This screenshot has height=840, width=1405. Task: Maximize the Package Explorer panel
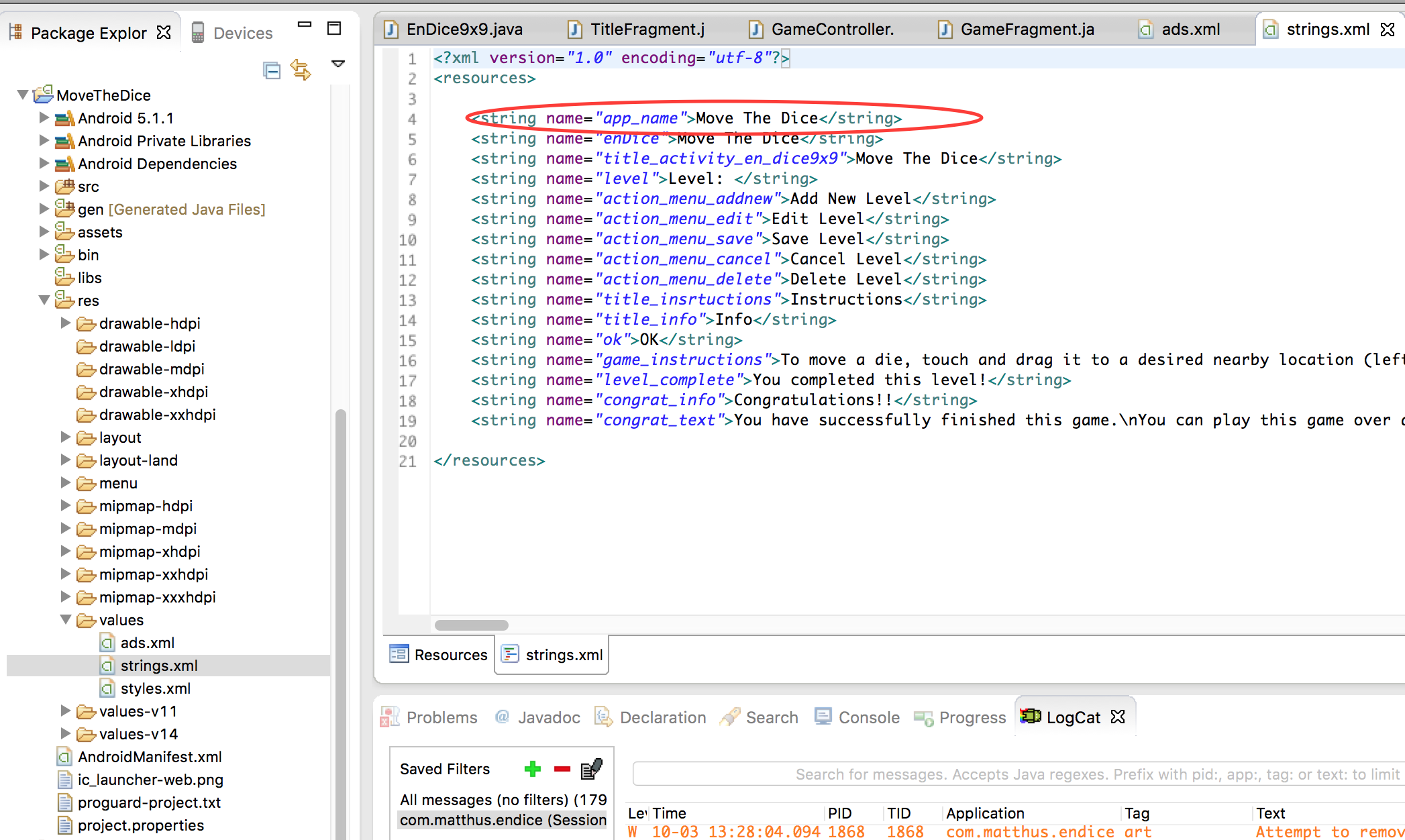[333, 28]
